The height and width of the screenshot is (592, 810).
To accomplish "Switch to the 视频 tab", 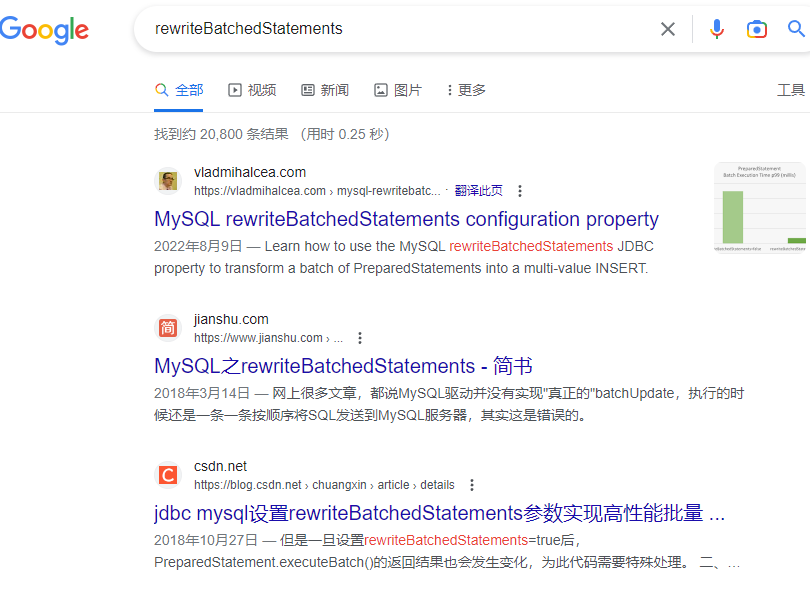I will click(251, 89).
